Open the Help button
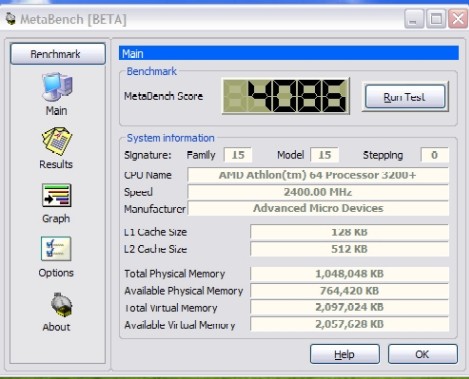Image resolution: width=469 pixels, height=379 pixels. (345, 354)
